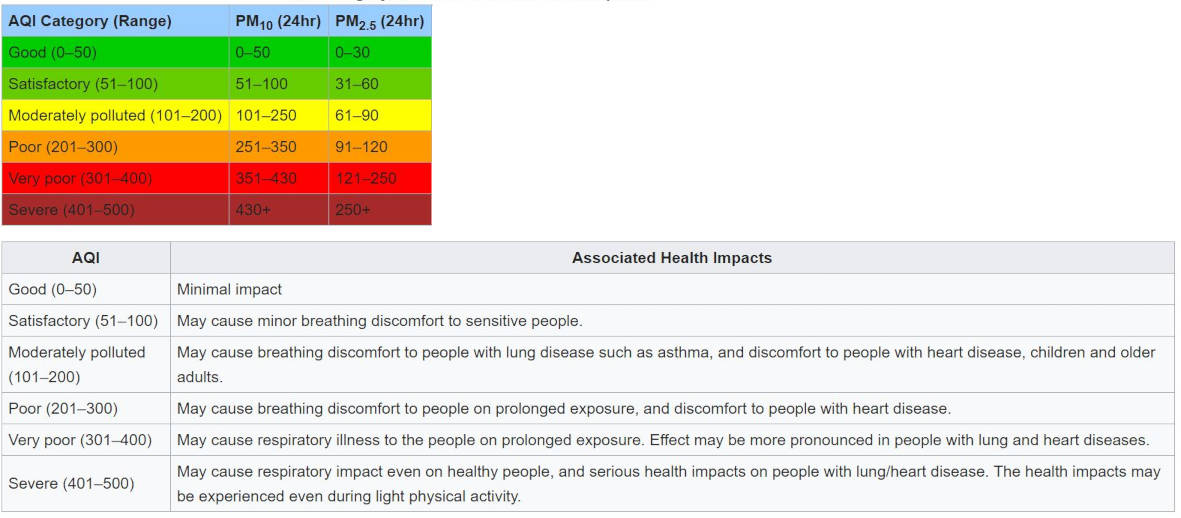Click Severe (401–500) in health impacts table

tap(71, 483)
